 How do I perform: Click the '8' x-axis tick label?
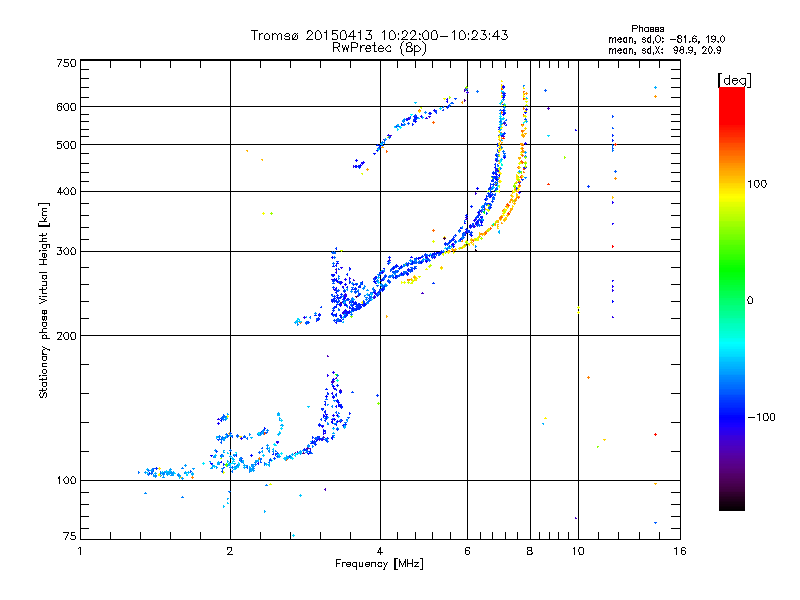[x=530, y=551]
